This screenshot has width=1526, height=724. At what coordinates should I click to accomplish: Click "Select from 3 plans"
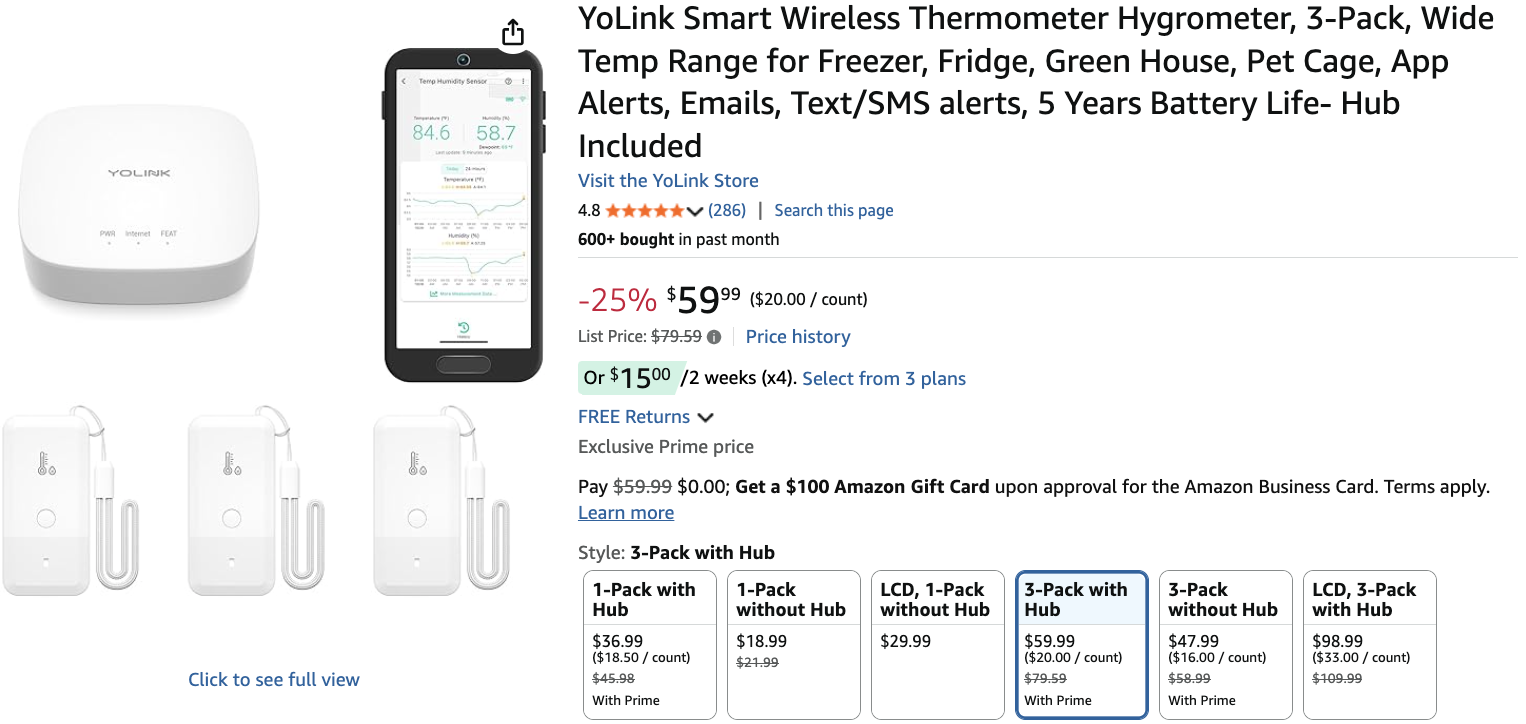point(883,379)
